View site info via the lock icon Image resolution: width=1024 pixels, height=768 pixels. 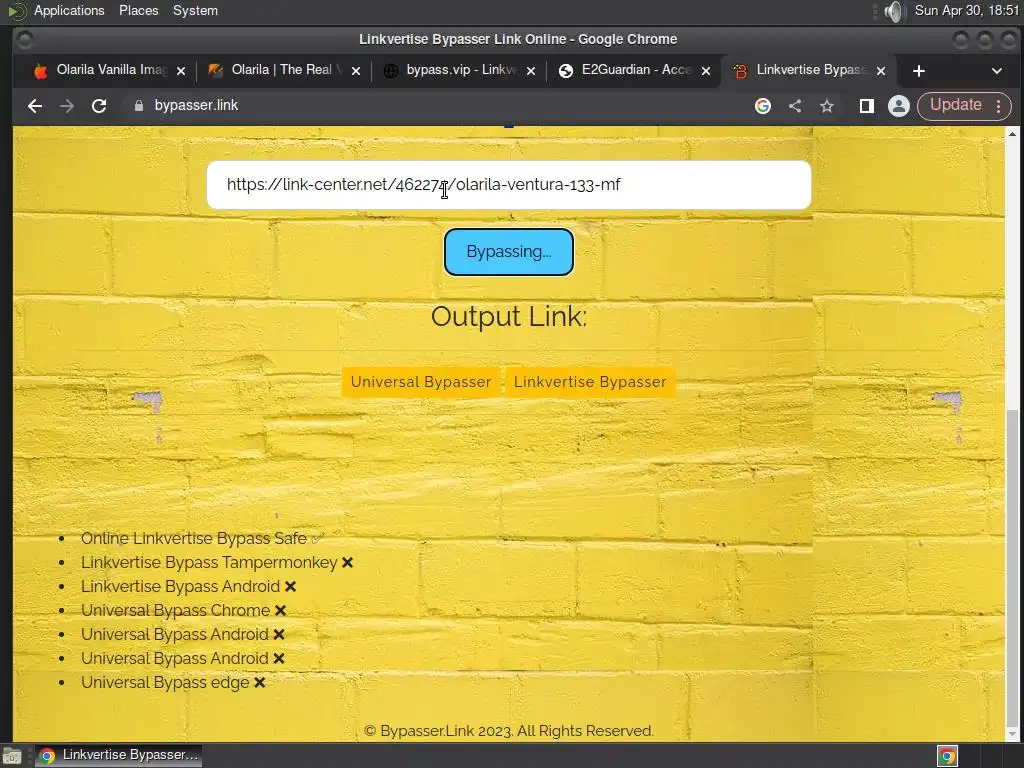138,106
